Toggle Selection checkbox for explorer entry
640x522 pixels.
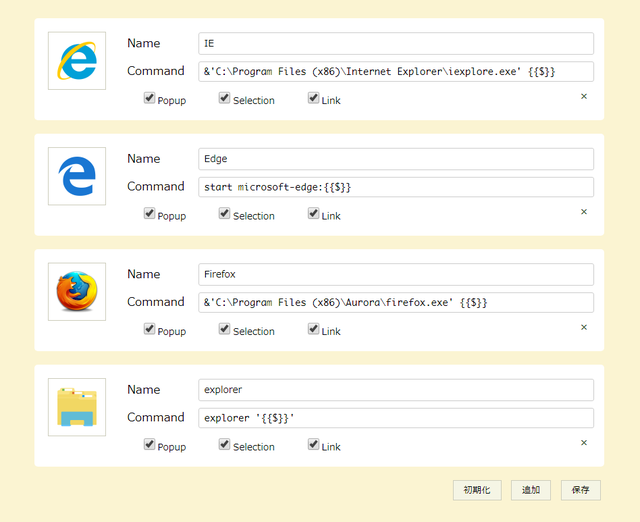pyautogui.click(x=224, y=444)
